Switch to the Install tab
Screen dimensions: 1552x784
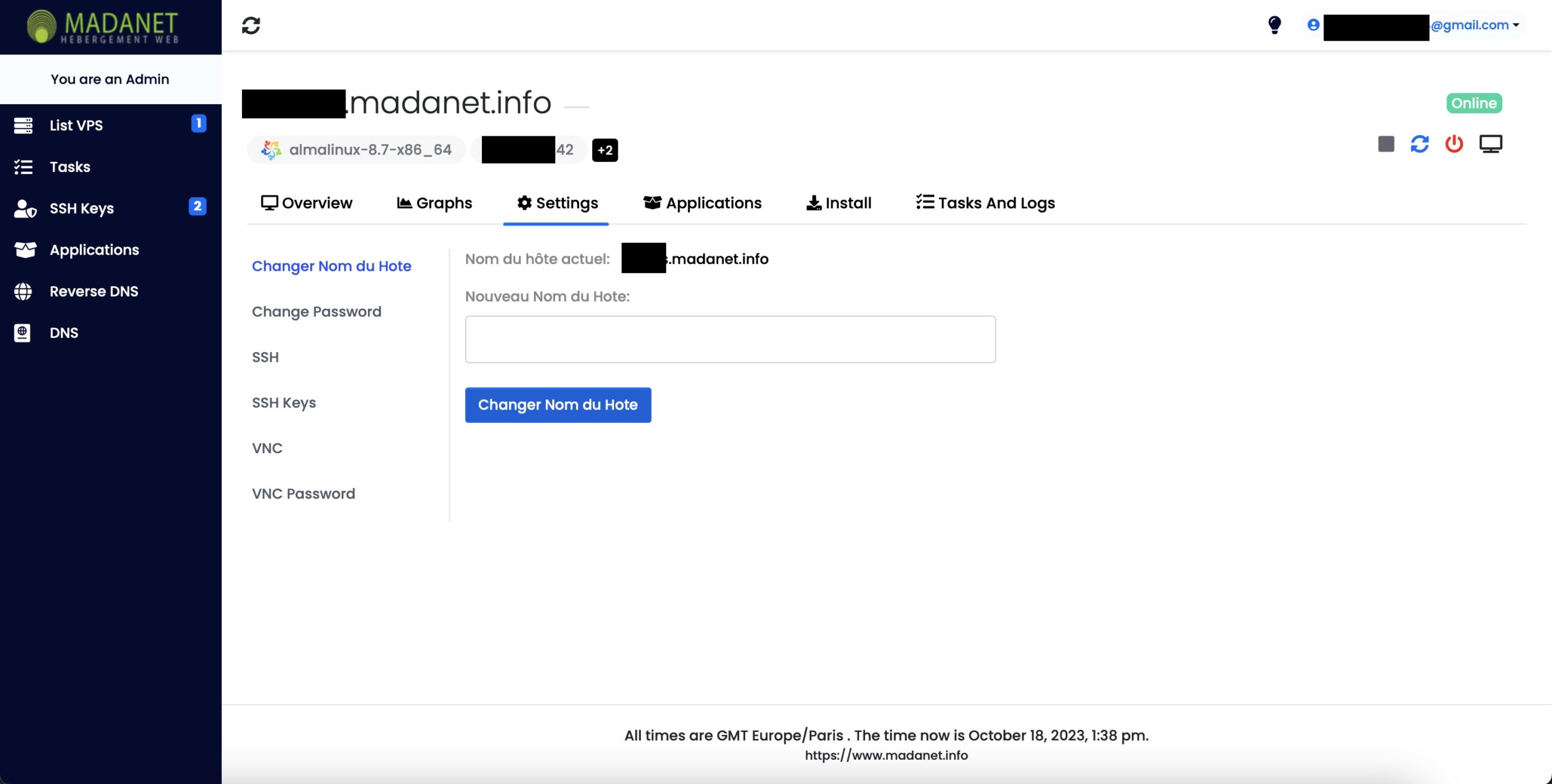click(x=838, y=203)
